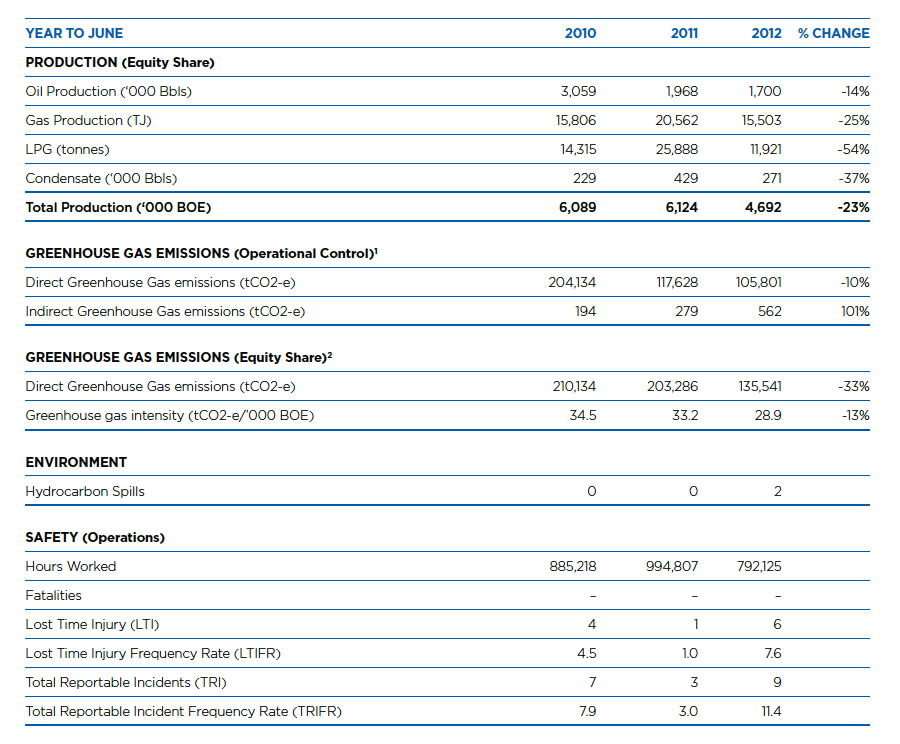This screenshot has width=900, height=744.
Task: Click the 429 condensate value
Action: [x=686, y=179]
